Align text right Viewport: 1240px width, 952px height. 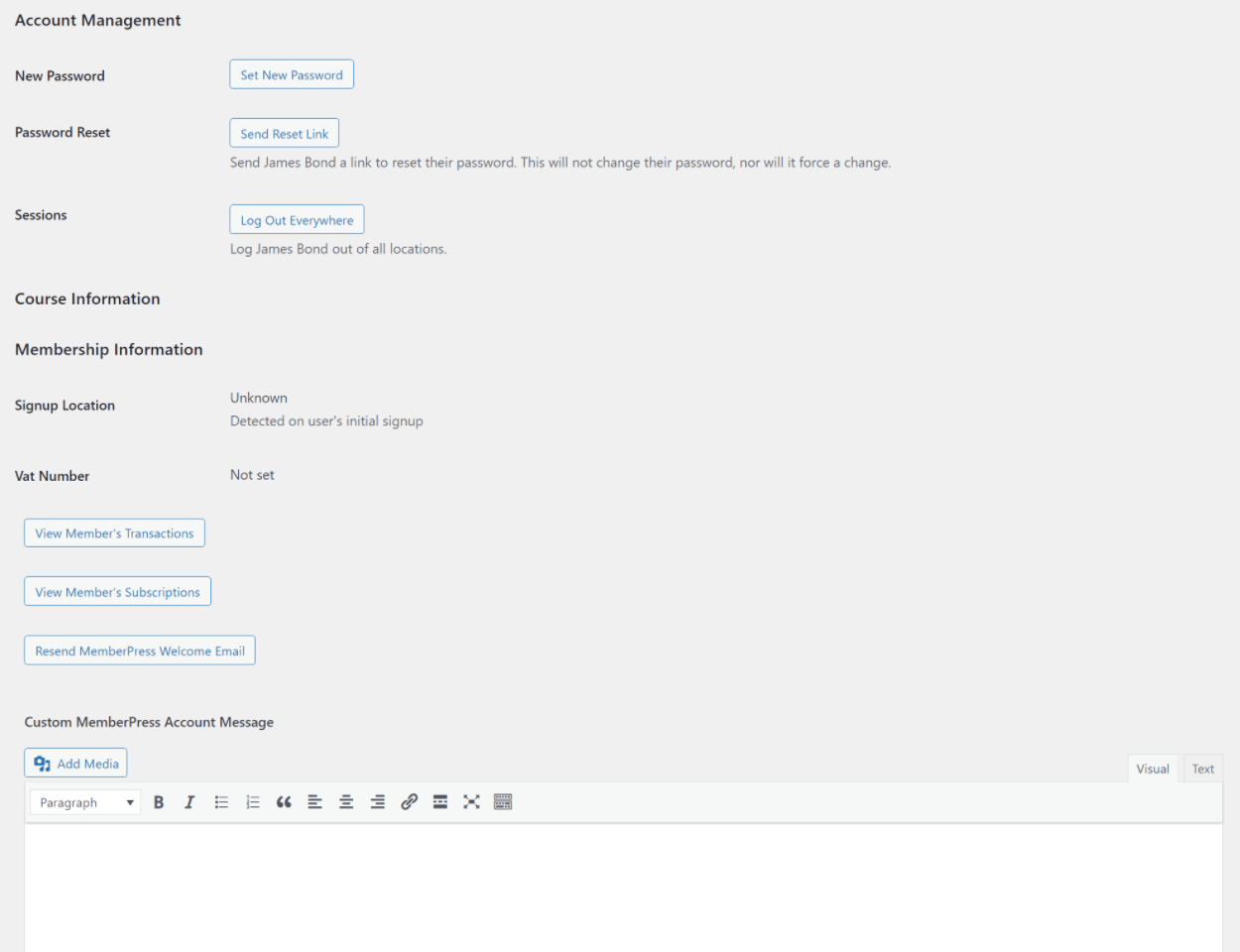click(x=378, y=802)
